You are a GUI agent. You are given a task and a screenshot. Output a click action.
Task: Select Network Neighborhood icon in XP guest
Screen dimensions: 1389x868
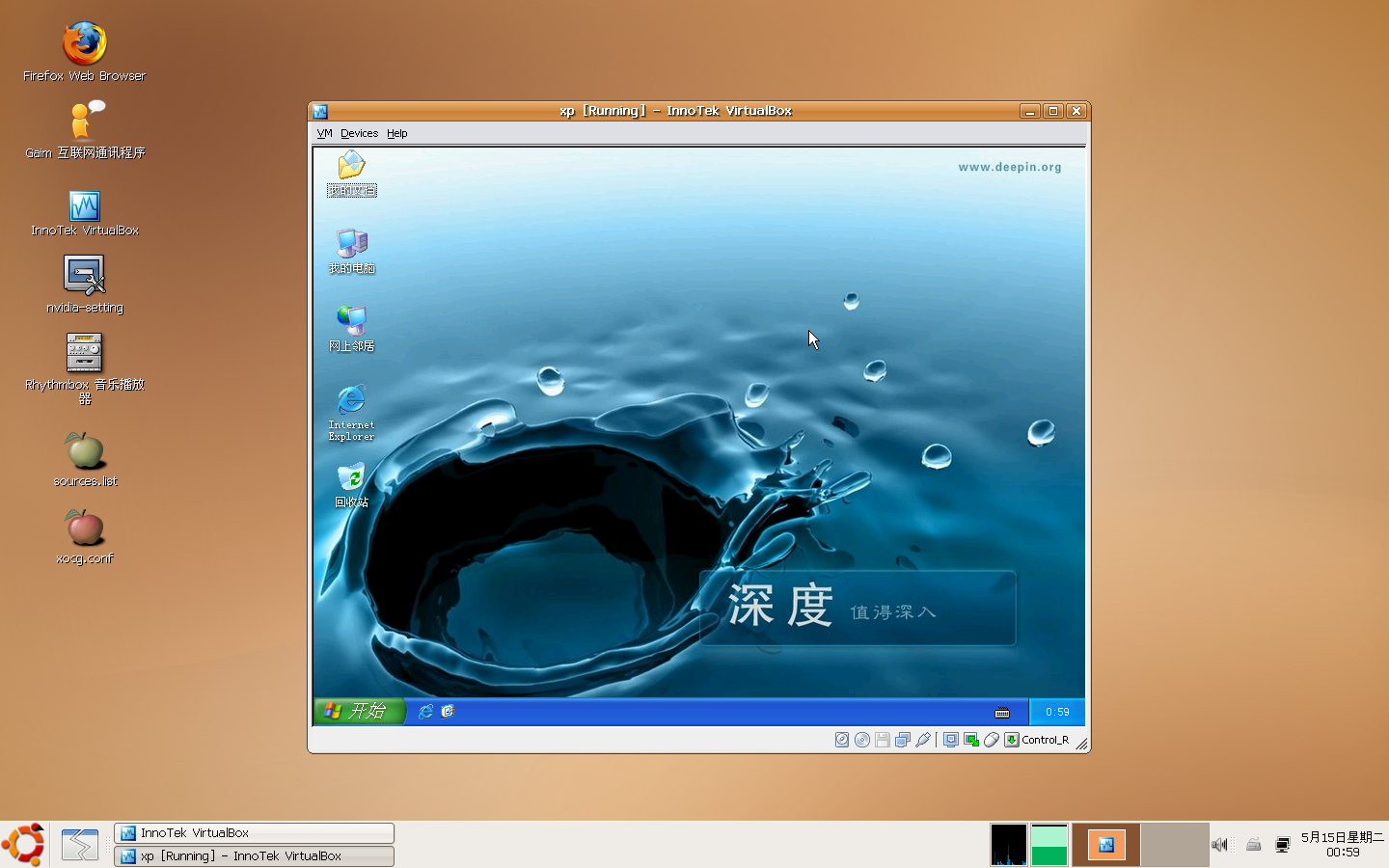tap(352, 329)
